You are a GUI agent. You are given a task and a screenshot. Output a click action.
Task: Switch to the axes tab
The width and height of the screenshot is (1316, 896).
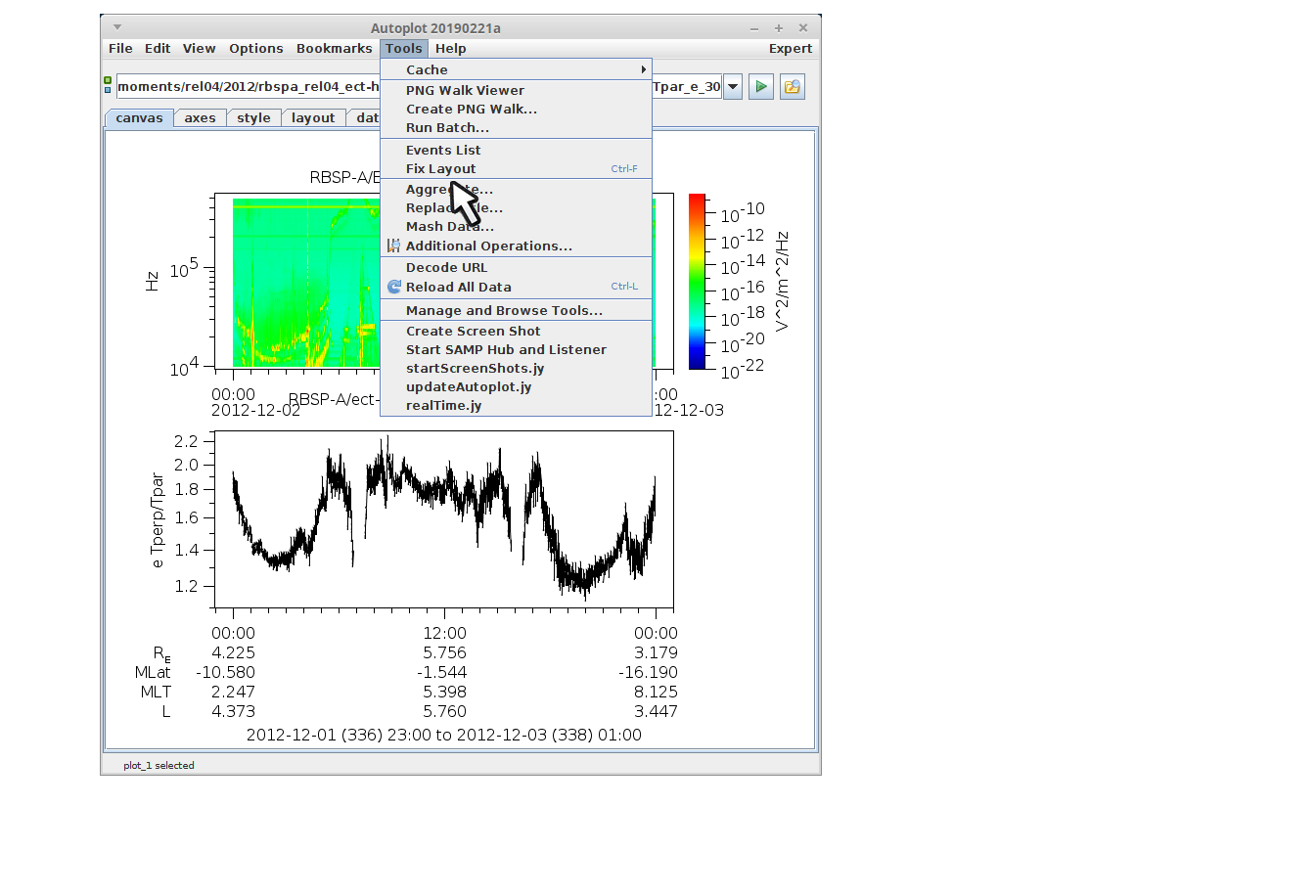click(x=200, y=118)
